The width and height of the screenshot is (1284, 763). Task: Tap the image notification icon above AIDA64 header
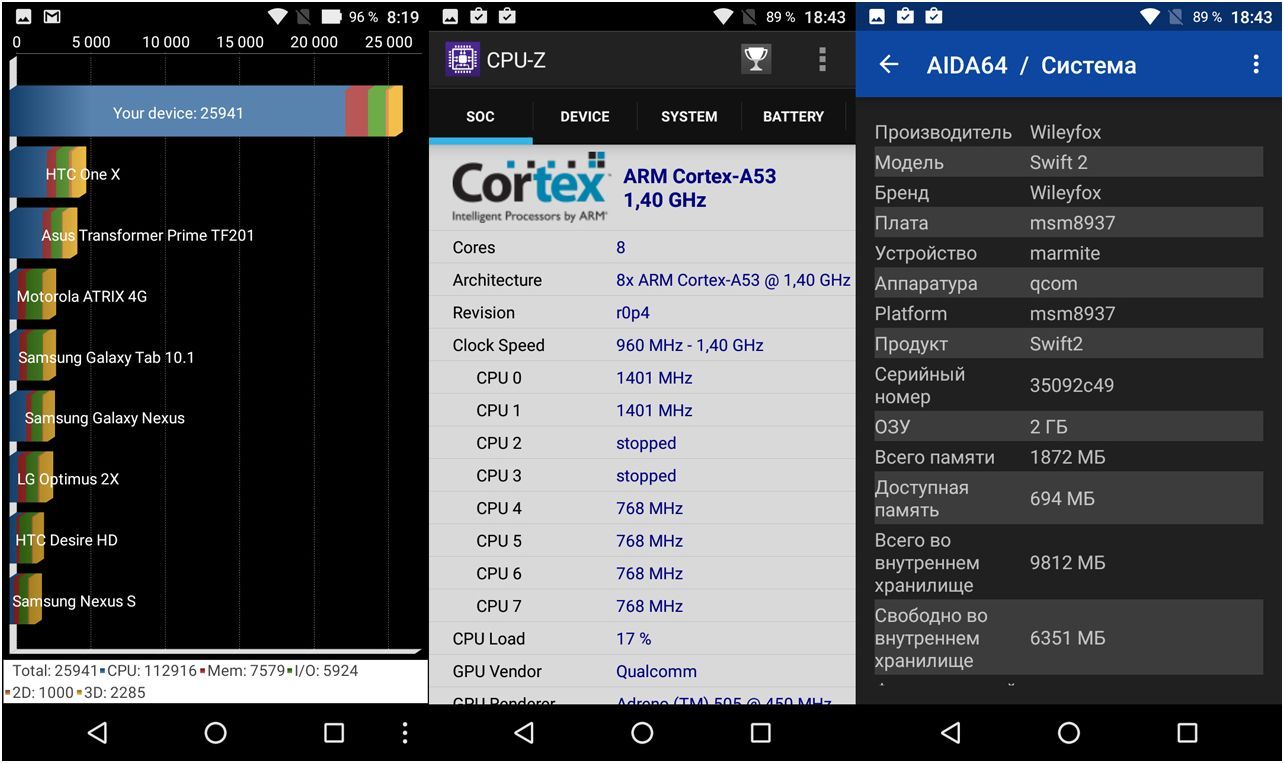click(x=877, y=17)
